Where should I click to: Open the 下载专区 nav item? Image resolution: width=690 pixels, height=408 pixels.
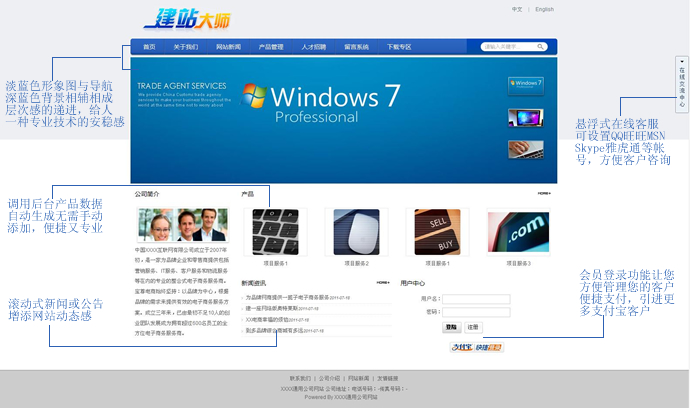coord(399,47)
